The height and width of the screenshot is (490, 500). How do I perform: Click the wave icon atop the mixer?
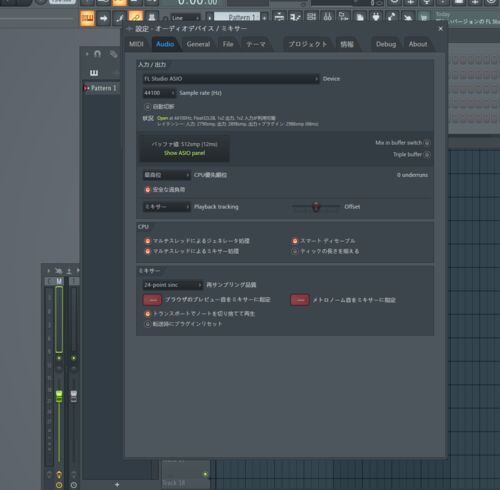coord(59,271)
